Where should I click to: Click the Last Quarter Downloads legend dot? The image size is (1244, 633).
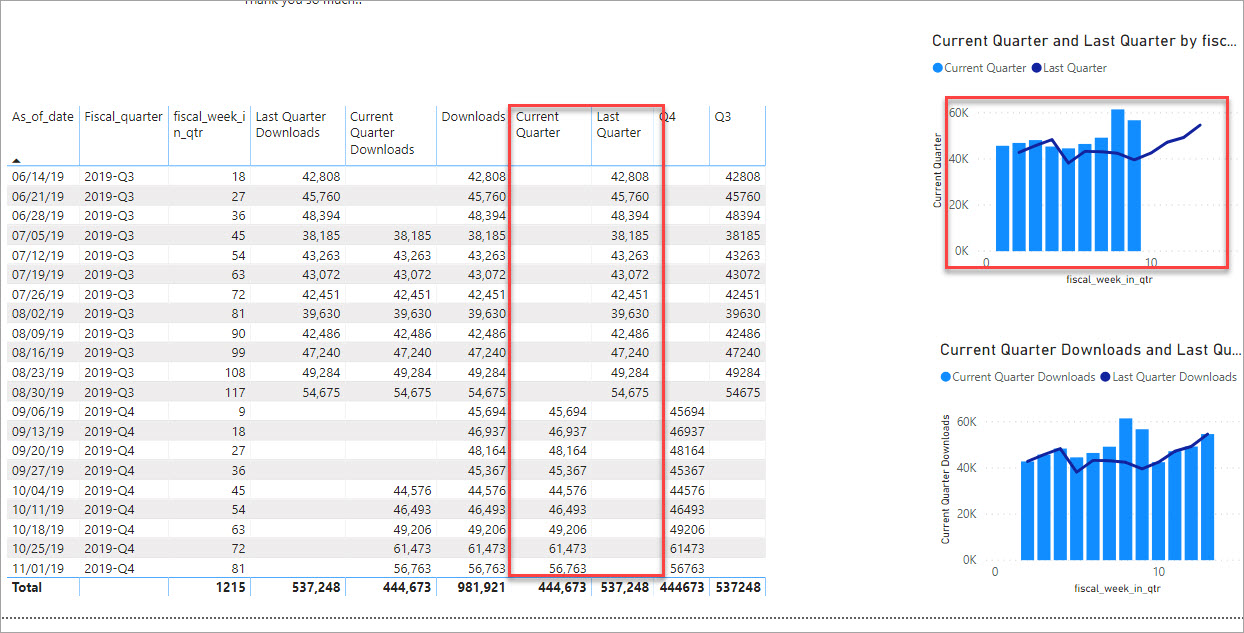(x=1105, y=377)
